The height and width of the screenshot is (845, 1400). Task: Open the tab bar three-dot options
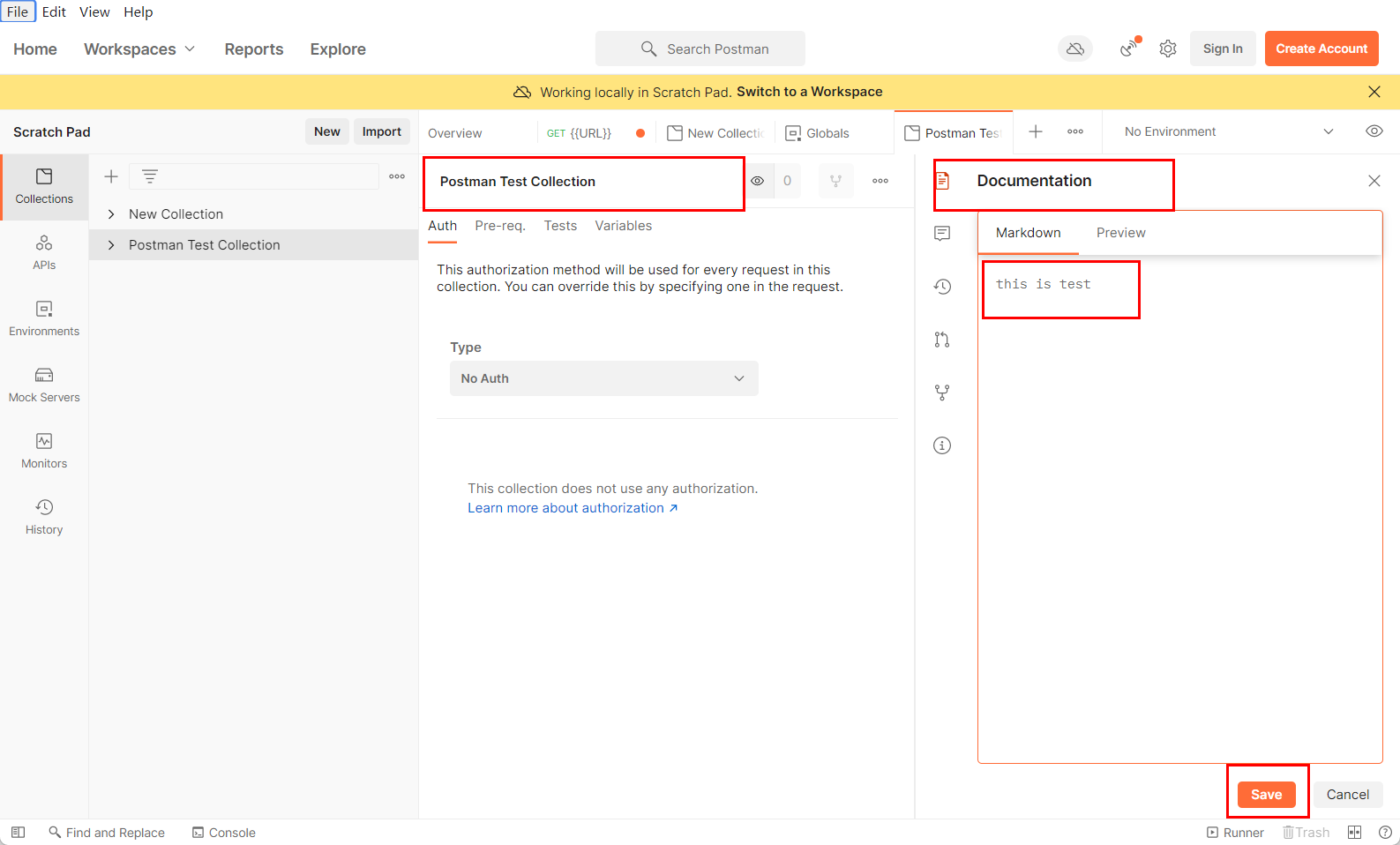click(1075, 131)
